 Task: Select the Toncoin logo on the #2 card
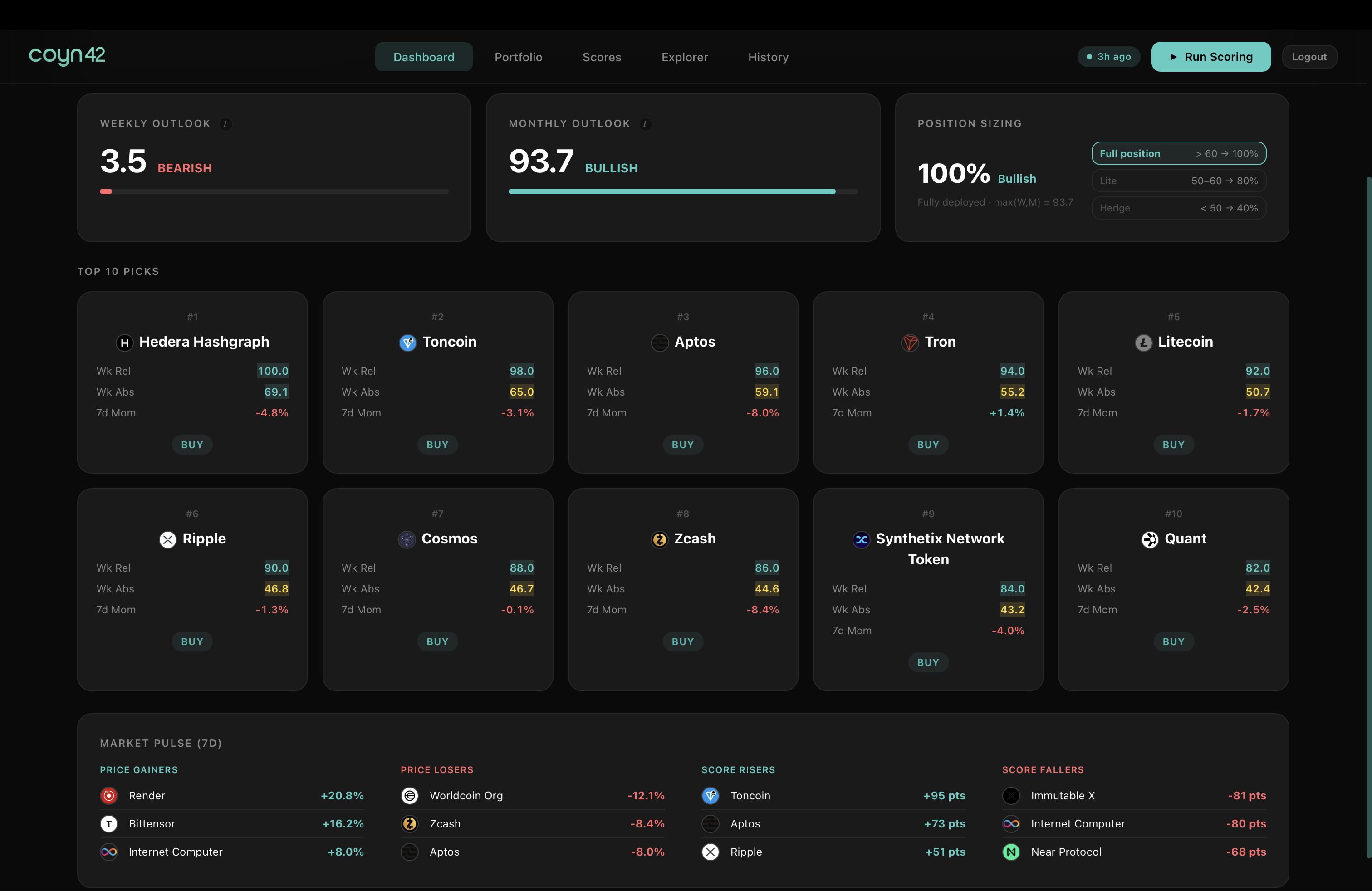coord(407,343)
